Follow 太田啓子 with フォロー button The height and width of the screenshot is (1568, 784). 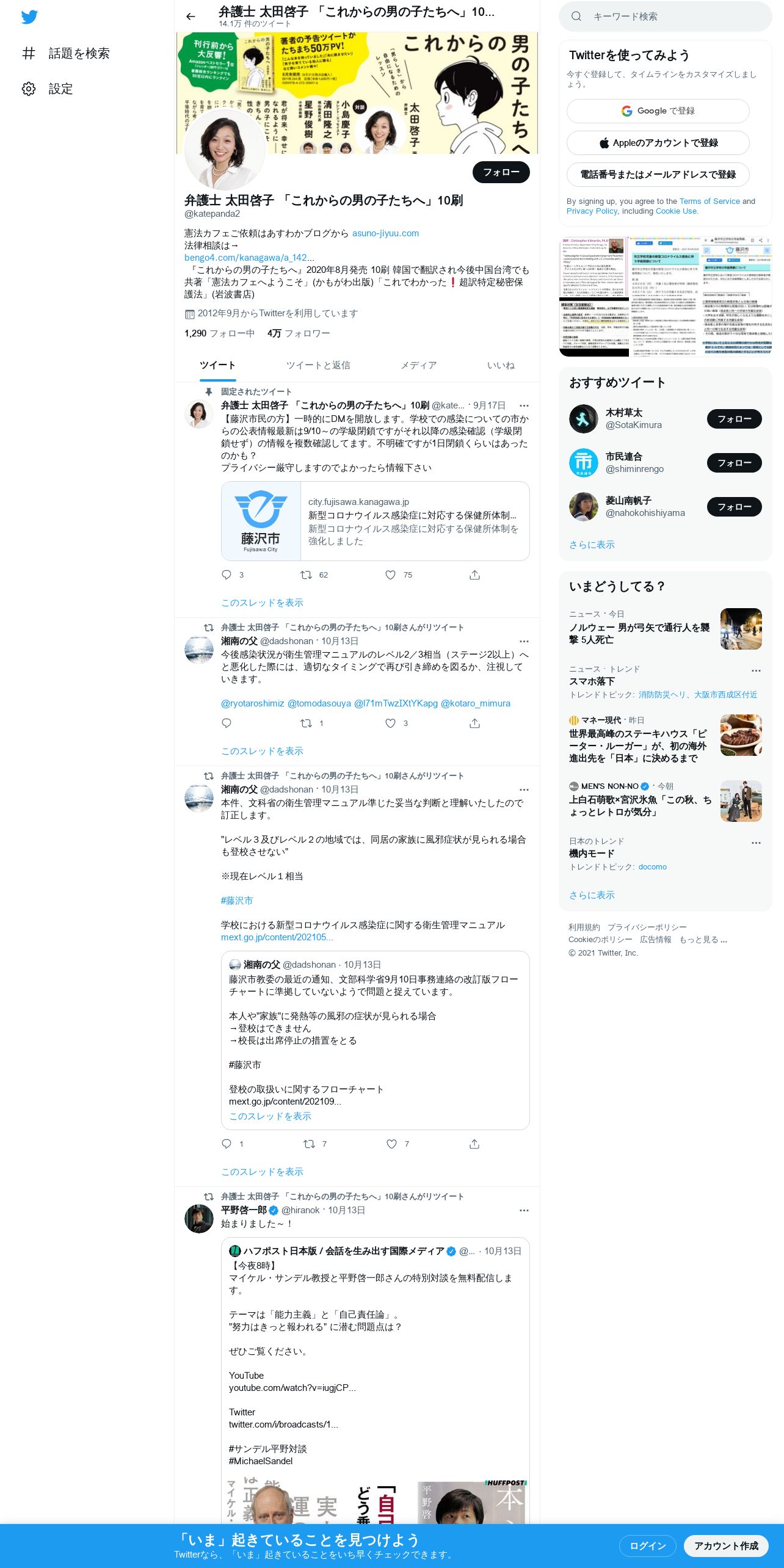tap(501, 172)
